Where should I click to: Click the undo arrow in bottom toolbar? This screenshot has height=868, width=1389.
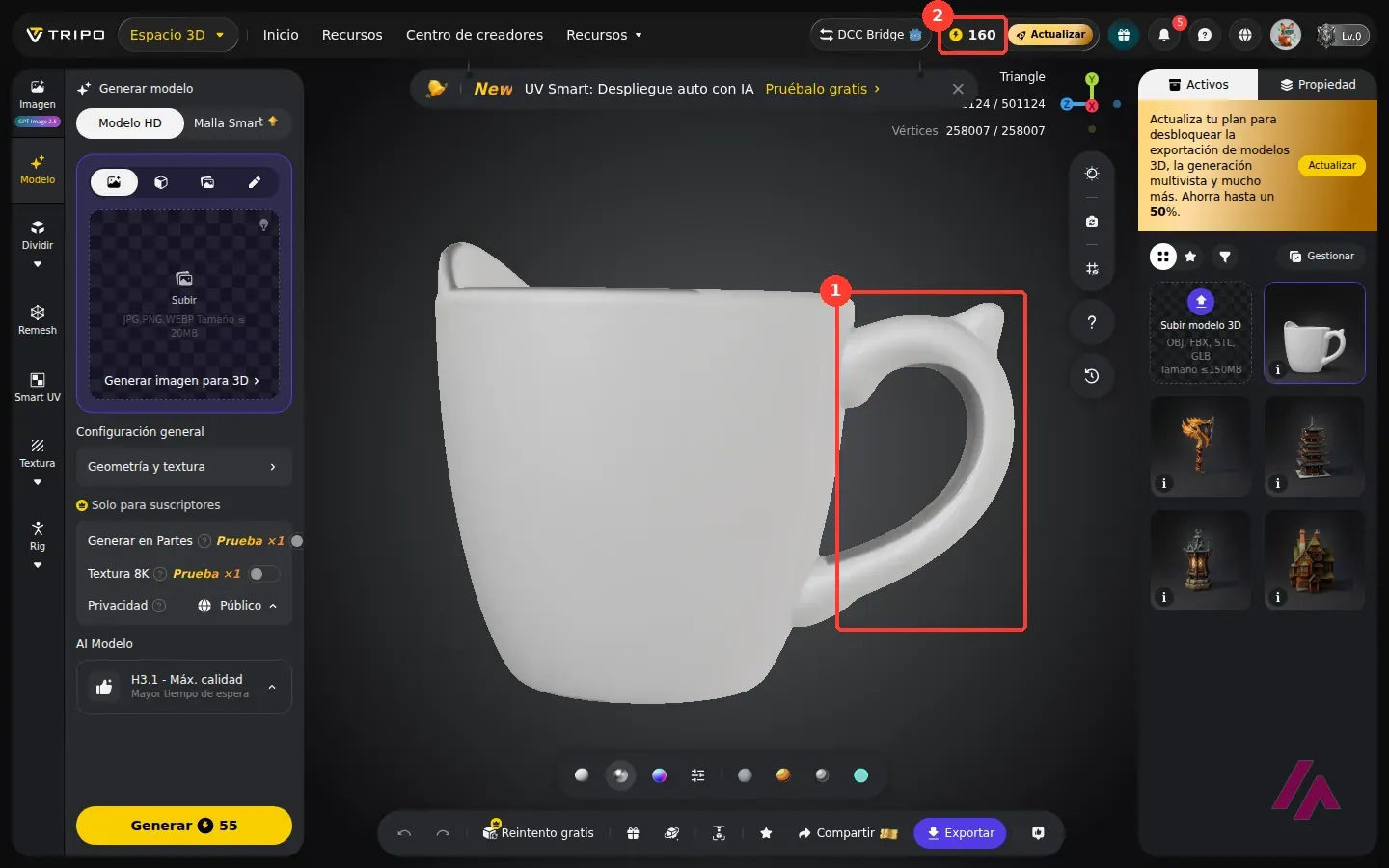point(404,833)
